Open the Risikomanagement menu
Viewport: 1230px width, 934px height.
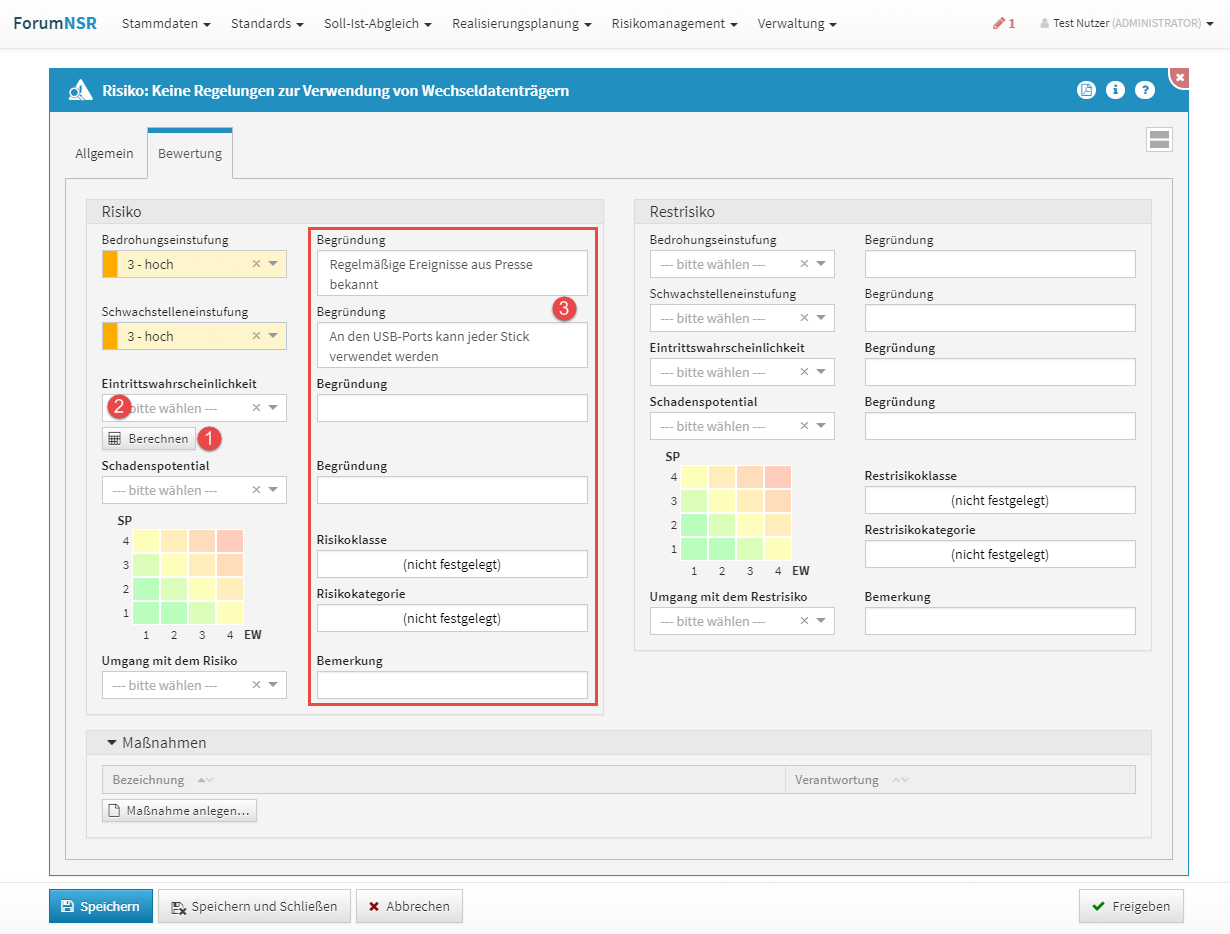coord(674,23)
